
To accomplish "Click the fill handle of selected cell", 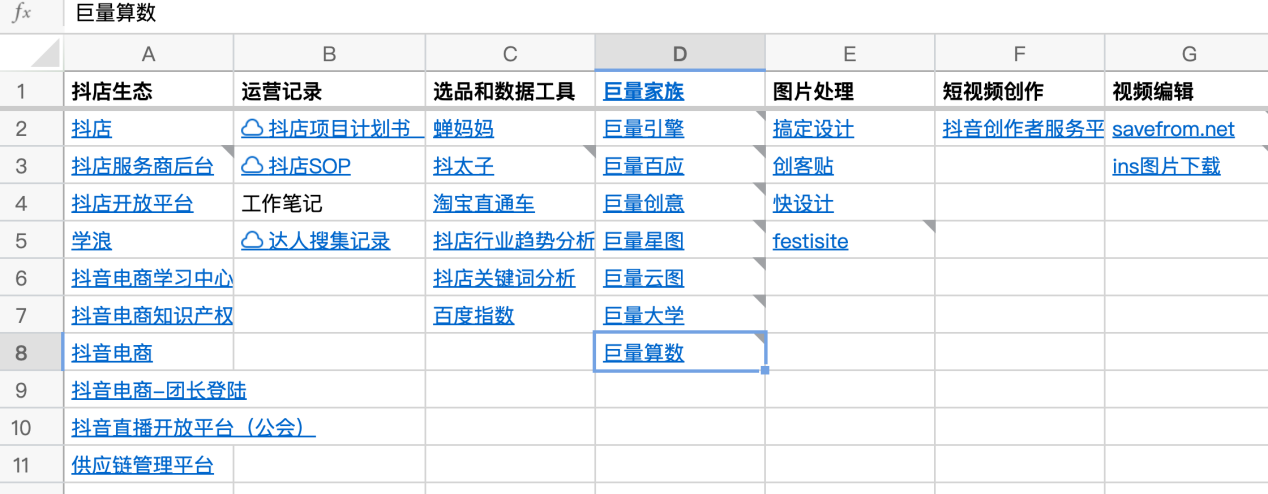I will (765, 371).
